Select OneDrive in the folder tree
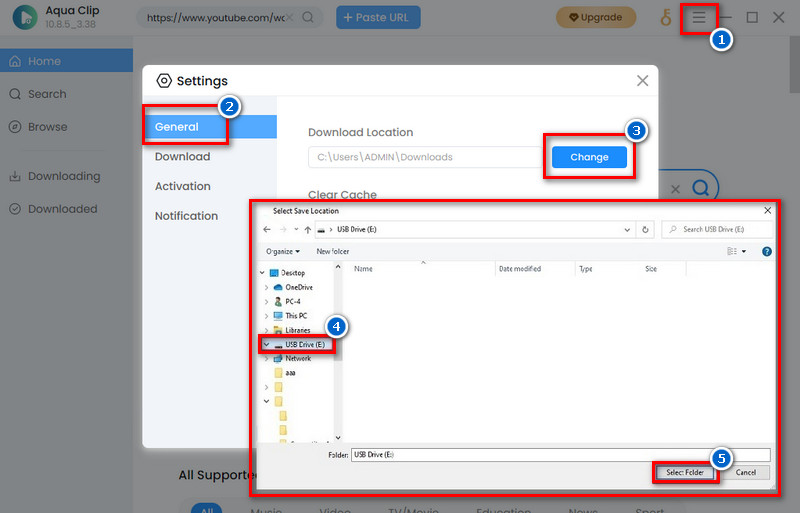This screenshot has height=513, width=800. point(298,287)
